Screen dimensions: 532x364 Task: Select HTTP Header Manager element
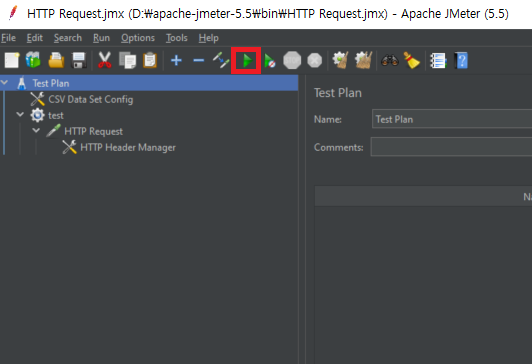coord(128,147)
